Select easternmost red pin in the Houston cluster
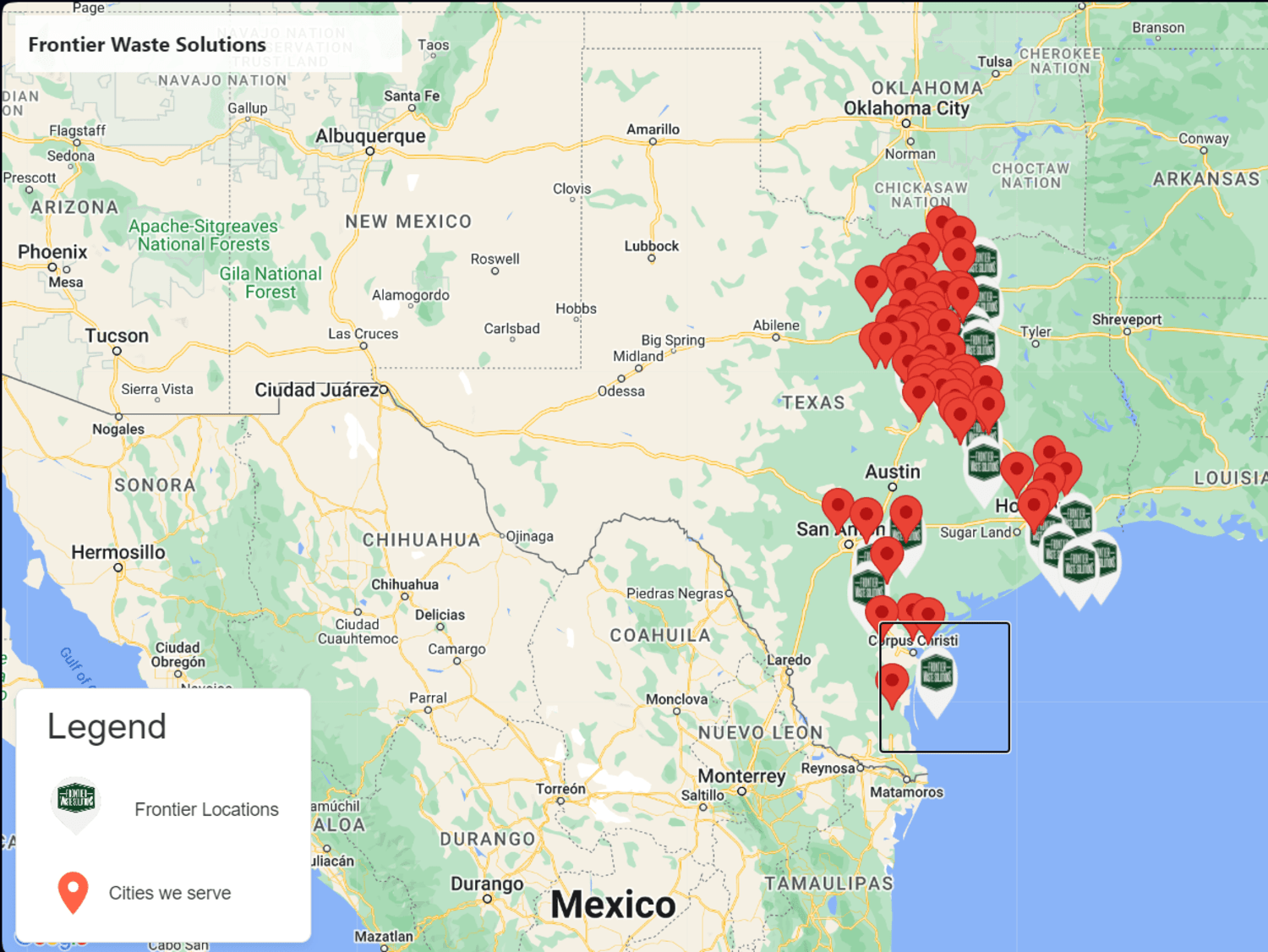 coord(1066,470)
